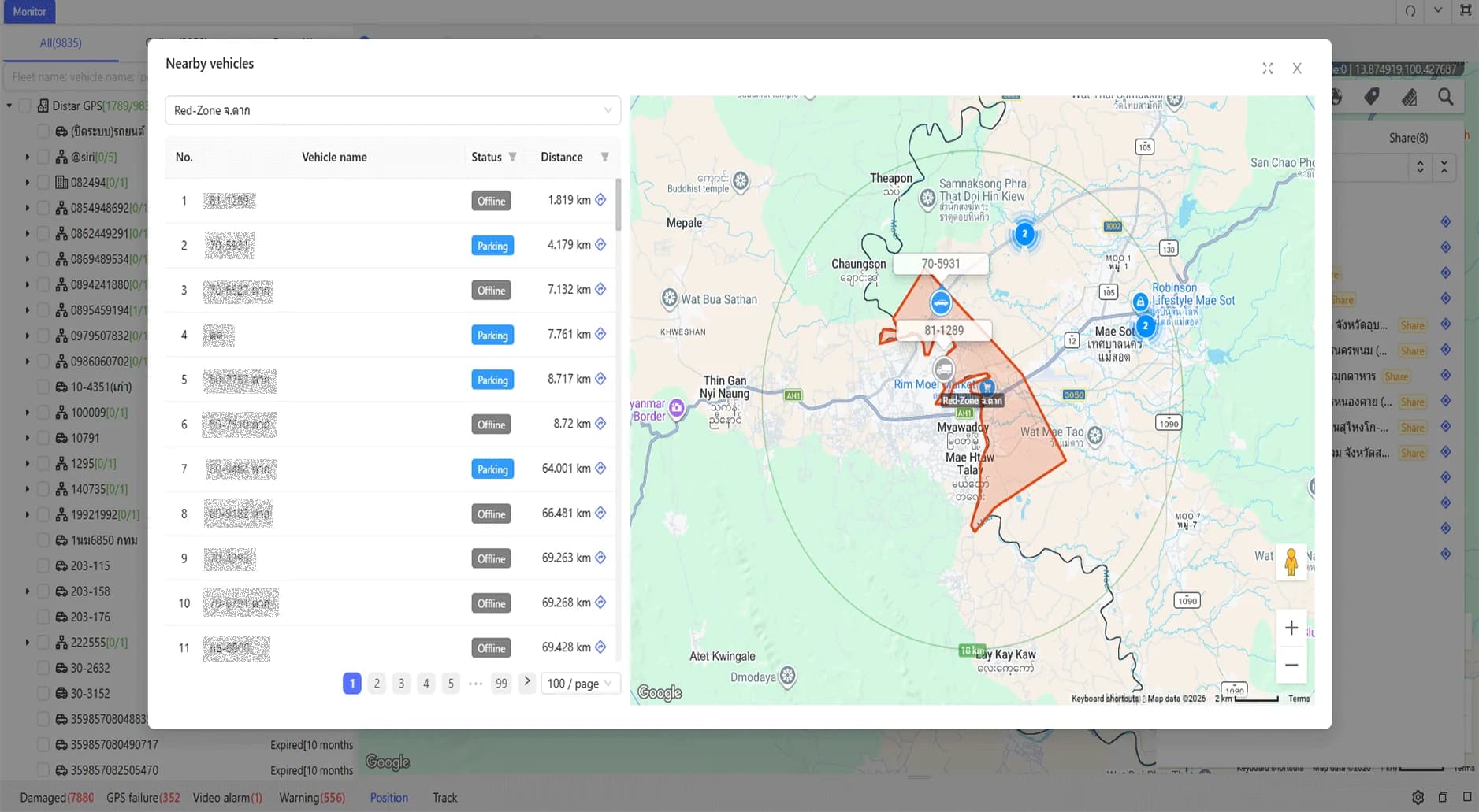Screen dimensions: 1479x812
Task: Locate vehicle at 69.428 km
Action: pyautogui.click(x=600, y=647)
